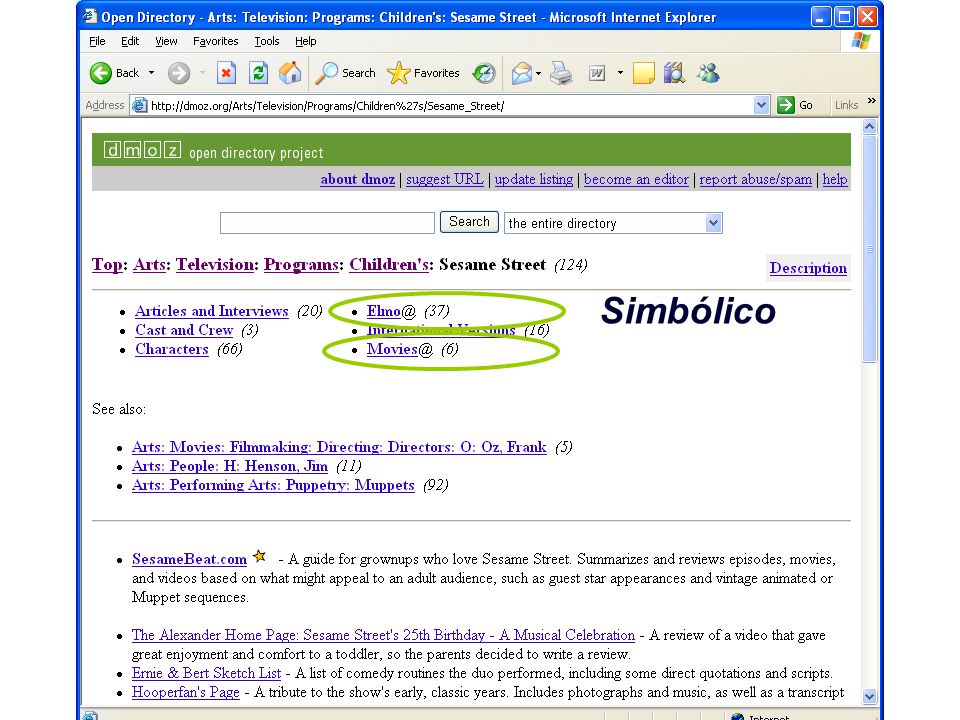Open the 'the entire directory' search scope dropdown

(713, 223)
